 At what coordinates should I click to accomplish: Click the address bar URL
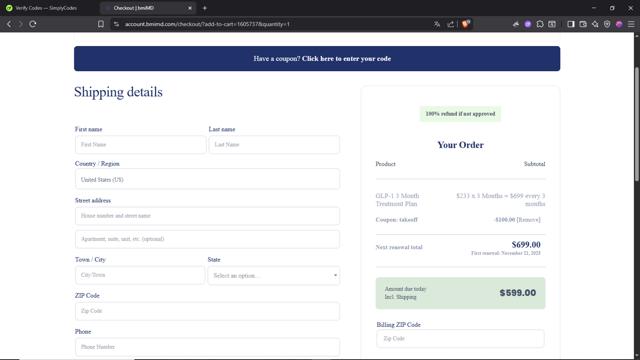tap(207, 24)
